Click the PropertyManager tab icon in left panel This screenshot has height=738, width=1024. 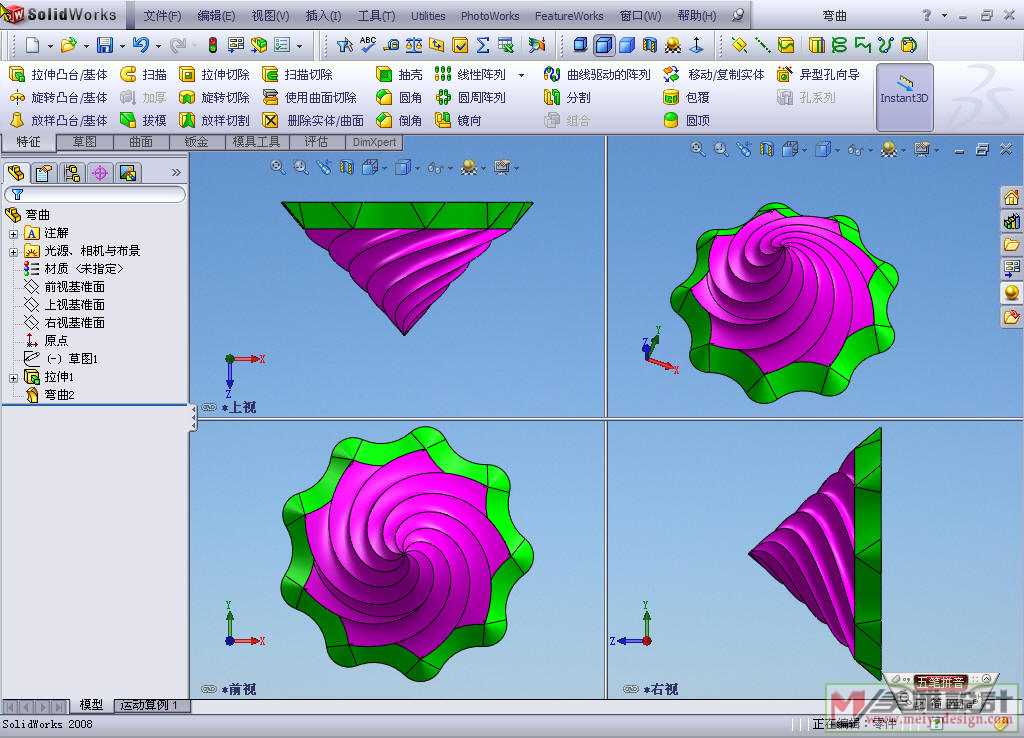click(43, 173)
